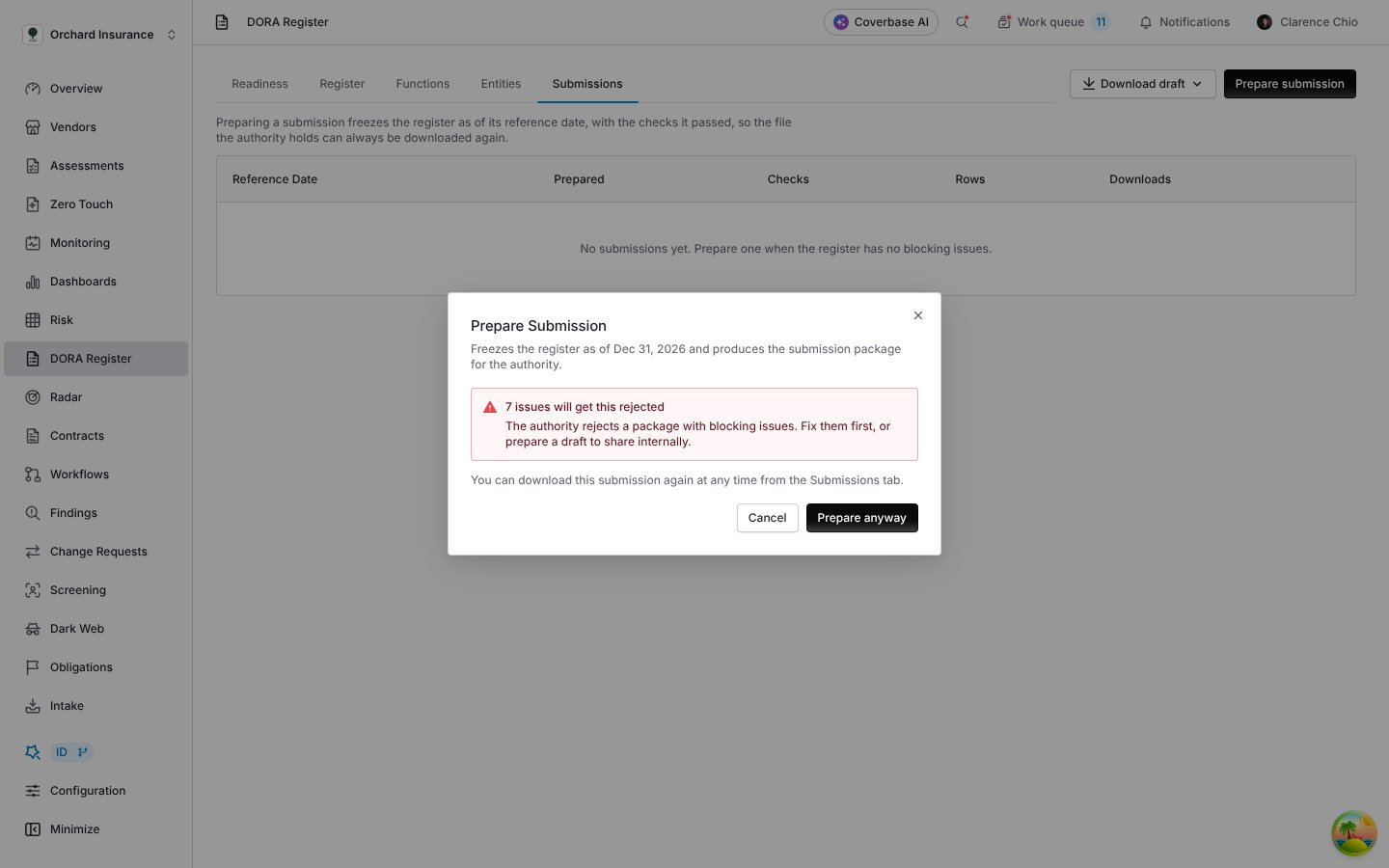Select Change Requests arrows icon
Screen dimensions: 1389x868
click(x=33, y=552)
